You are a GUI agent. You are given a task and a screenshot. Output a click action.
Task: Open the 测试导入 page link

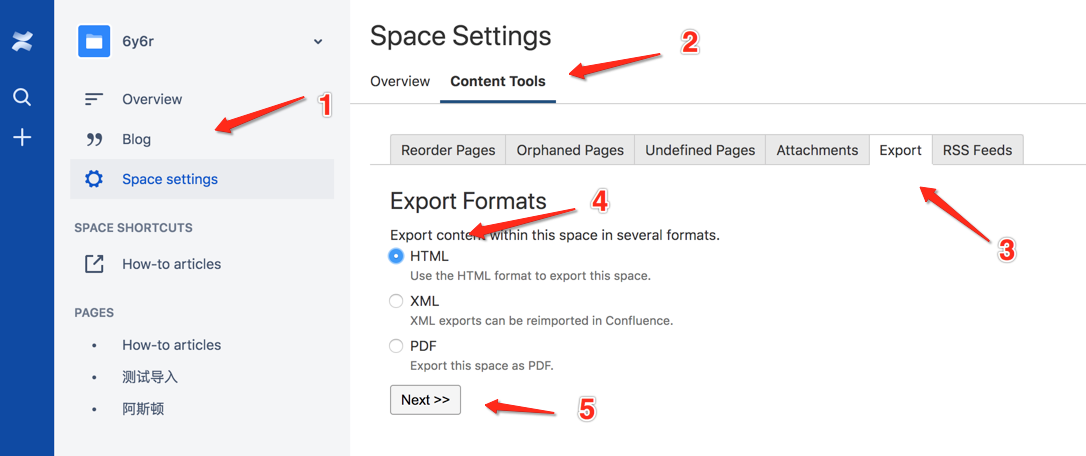[150, 377]
